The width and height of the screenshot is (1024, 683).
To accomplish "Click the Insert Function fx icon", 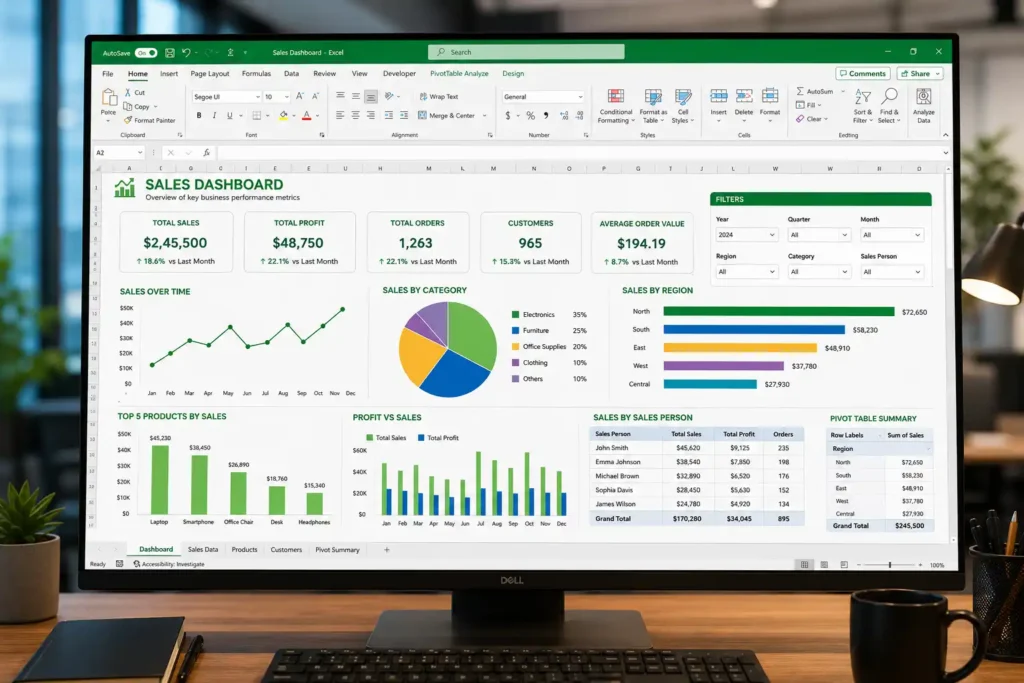I will click(206, 153).
